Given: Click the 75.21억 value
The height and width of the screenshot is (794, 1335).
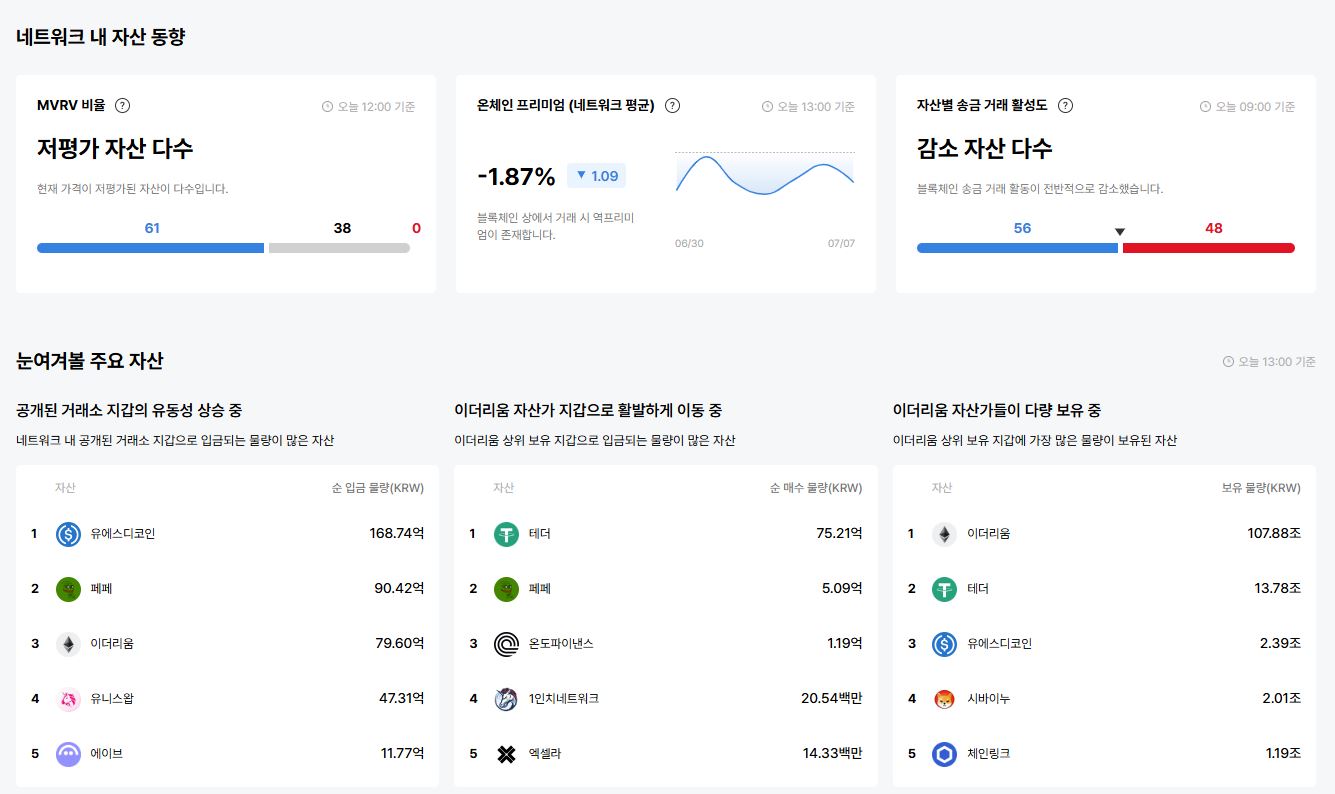Looking at the screenshot, I should pyautogui.click(x=839, y=534).
